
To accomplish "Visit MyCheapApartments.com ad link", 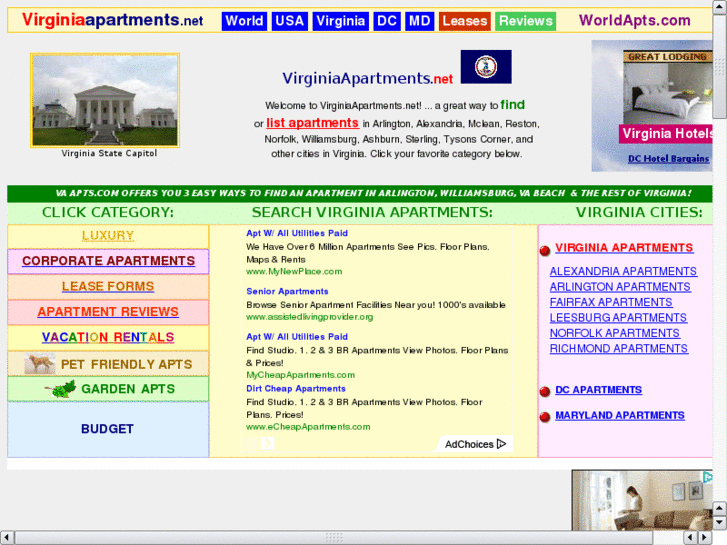I will click(300, 375).
